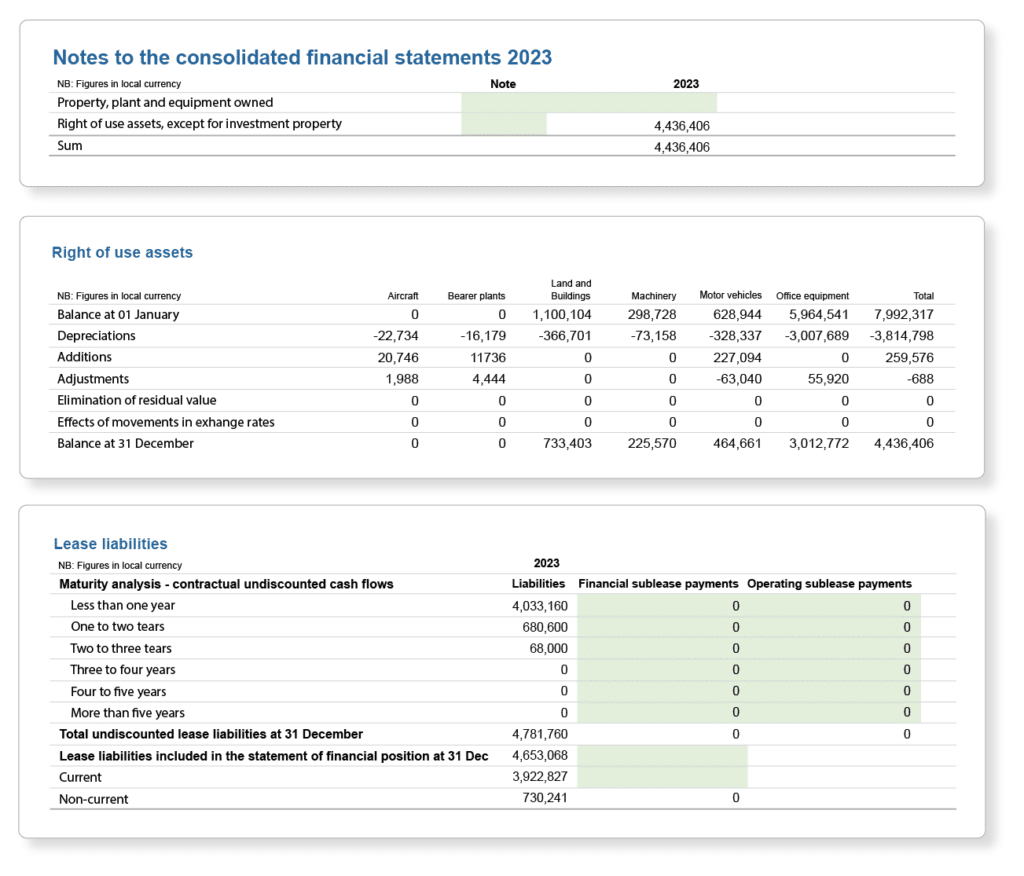Viewport: 1024px width, 876px height.
Task: Click closing Office equipment value 3,012,772
Action: click(819, 444)
